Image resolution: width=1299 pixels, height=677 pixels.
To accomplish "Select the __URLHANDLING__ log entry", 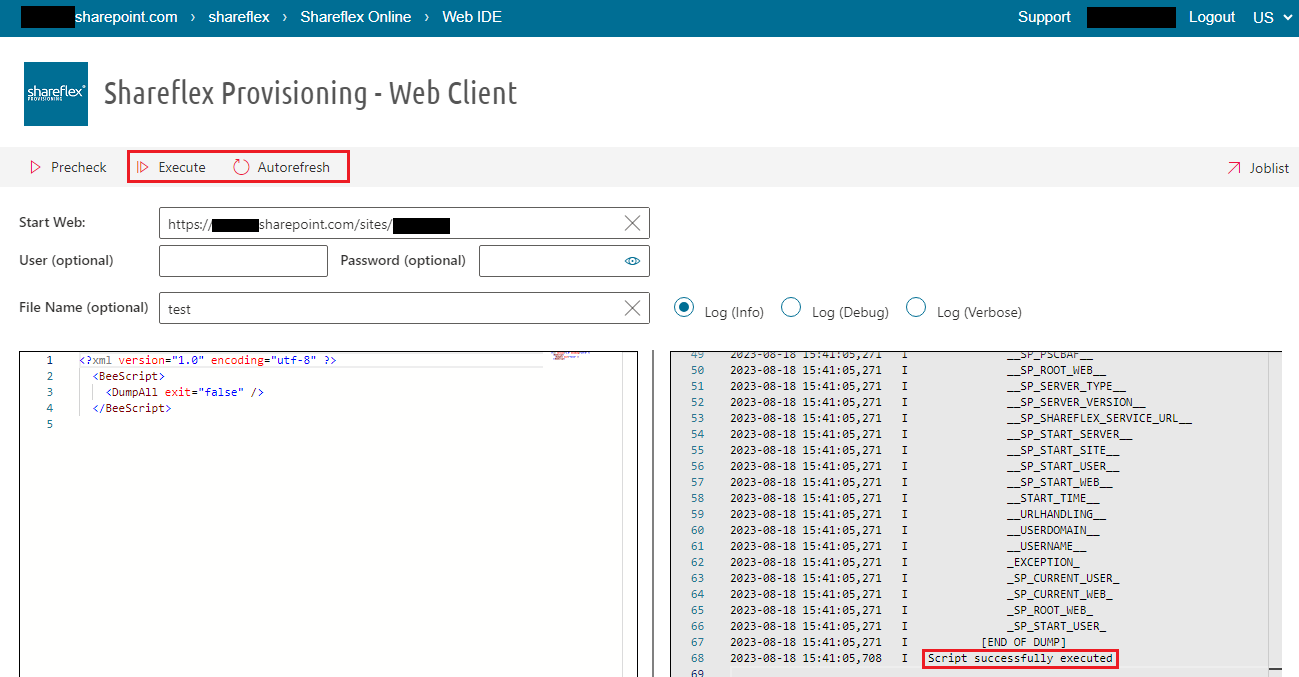I will coord(1056,514).
